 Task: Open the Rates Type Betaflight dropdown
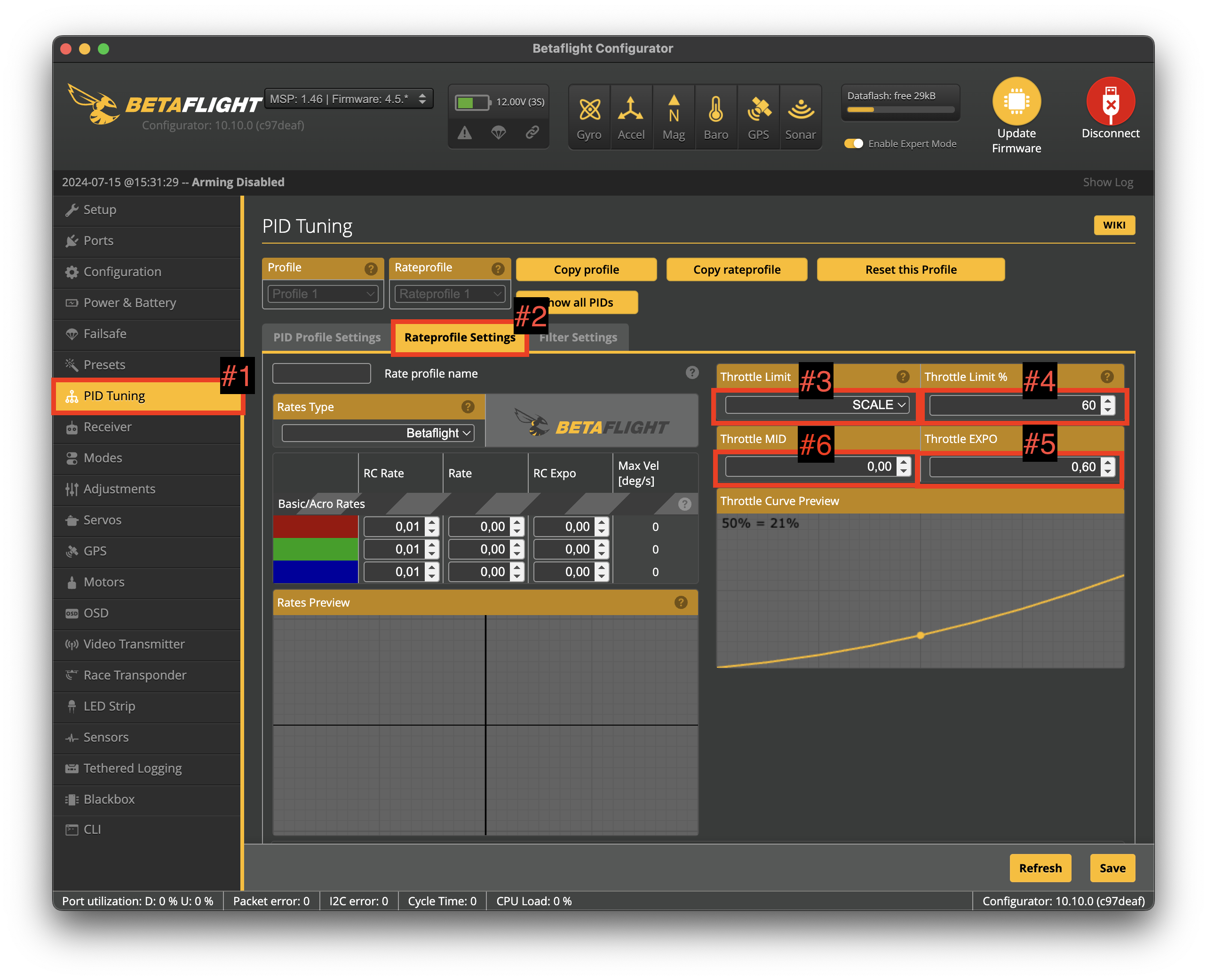click(x=378, y=433)
